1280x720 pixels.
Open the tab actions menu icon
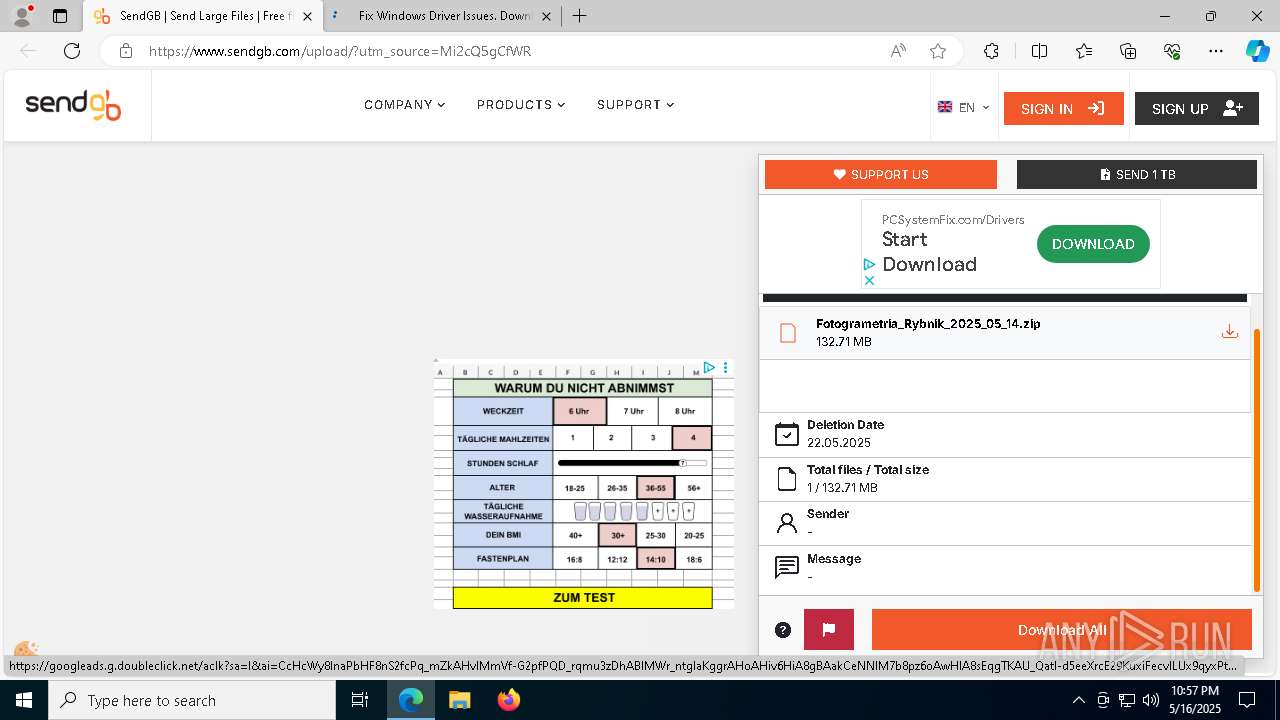[x=60, y=16]
